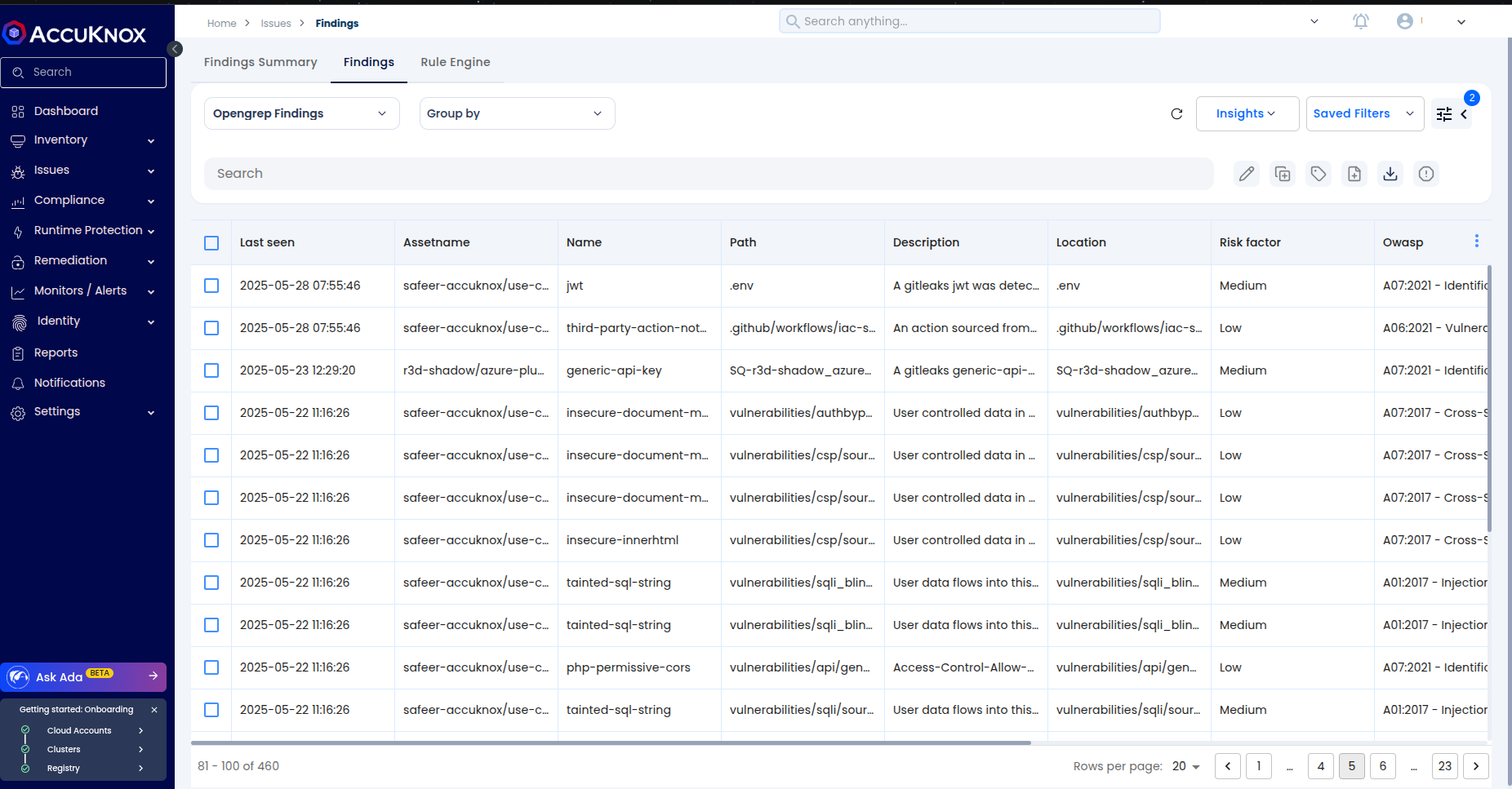Go to page 23
The image size is (1512, 789).
[1445, 766]
